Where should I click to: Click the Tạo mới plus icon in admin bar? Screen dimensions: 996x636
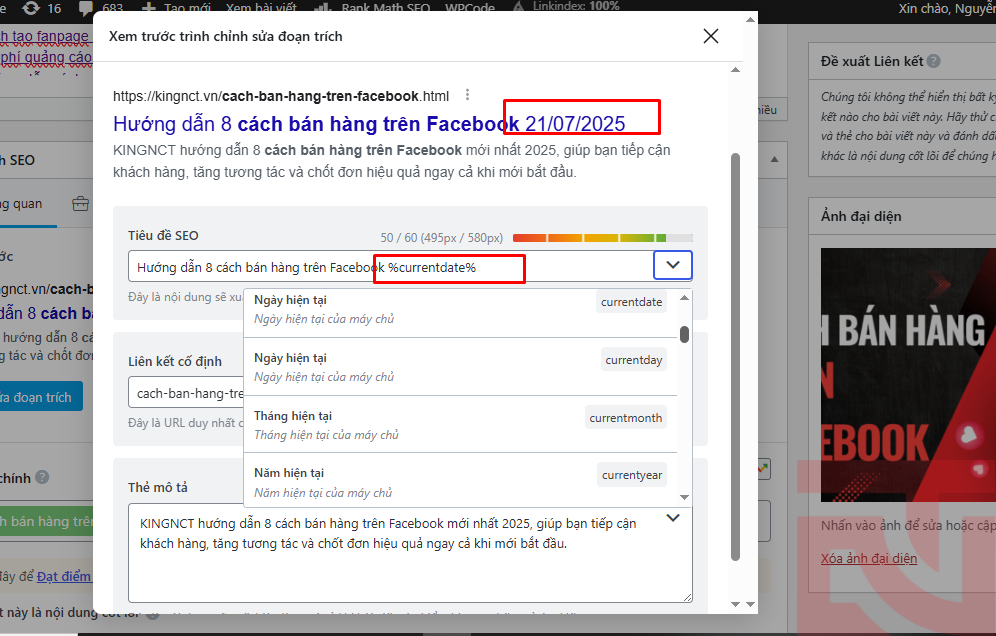pos(148,8)
